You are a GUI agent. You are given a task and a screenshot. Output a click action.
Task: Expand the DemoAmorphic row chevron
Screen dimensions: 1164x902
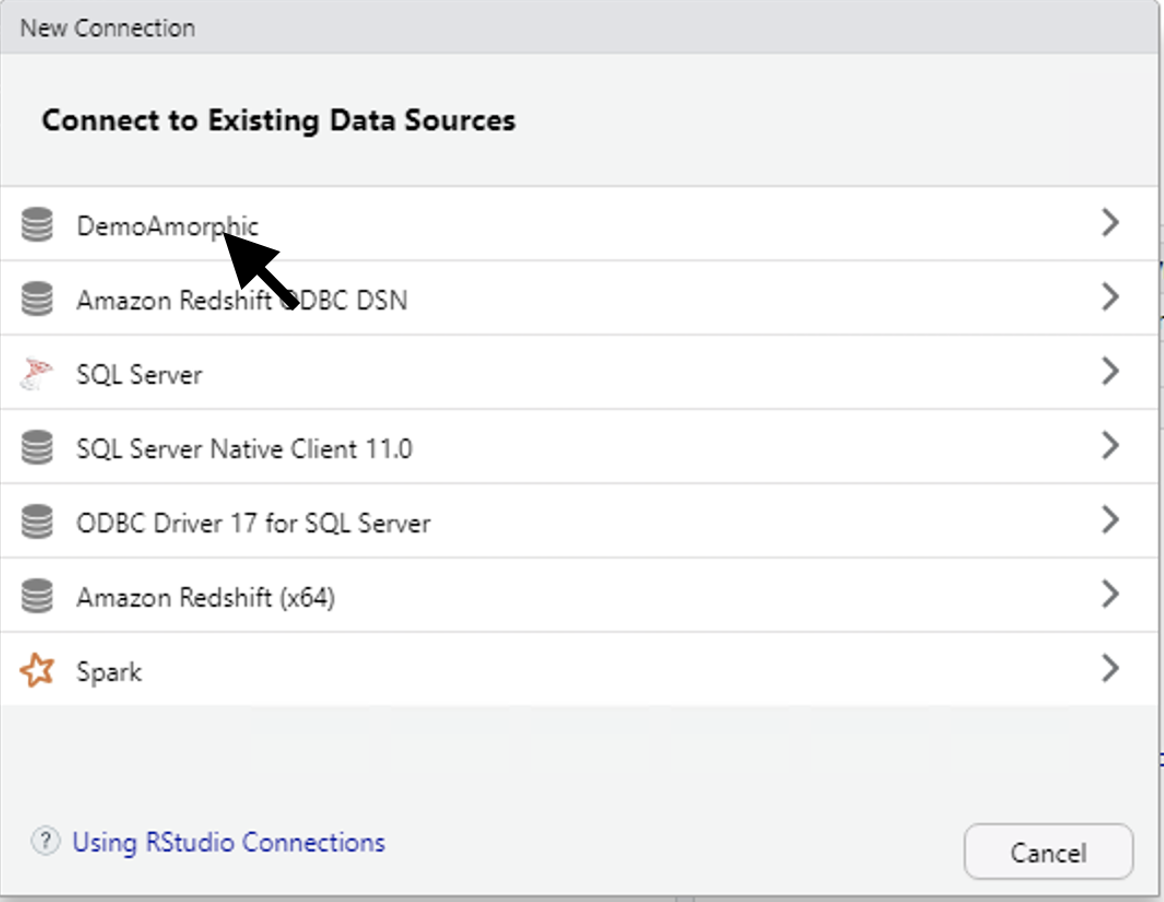click(x=1111, y=223)
